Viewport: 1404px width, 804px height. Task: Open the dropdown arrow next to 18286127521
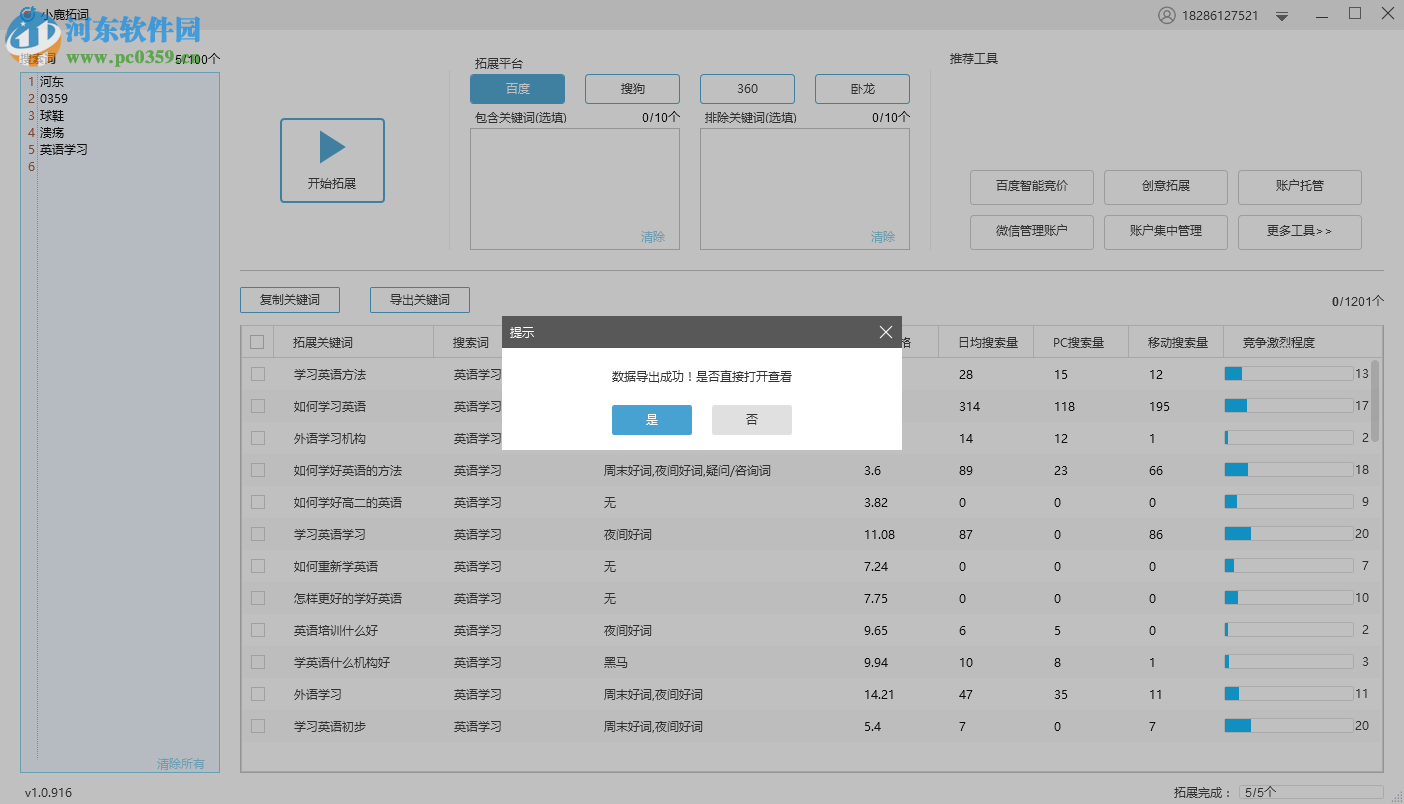click(x=1281, y=15)
